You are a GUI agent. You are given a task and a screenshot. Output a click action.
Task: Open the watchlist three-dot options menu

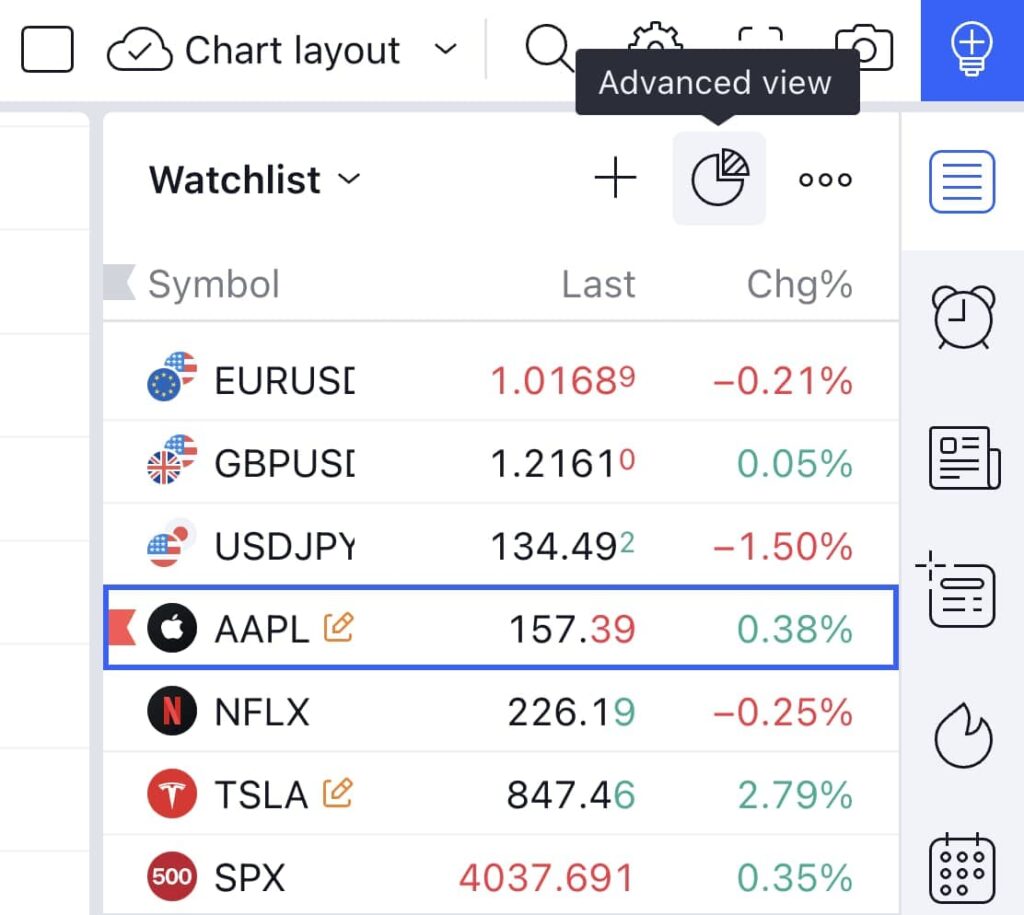825,178
